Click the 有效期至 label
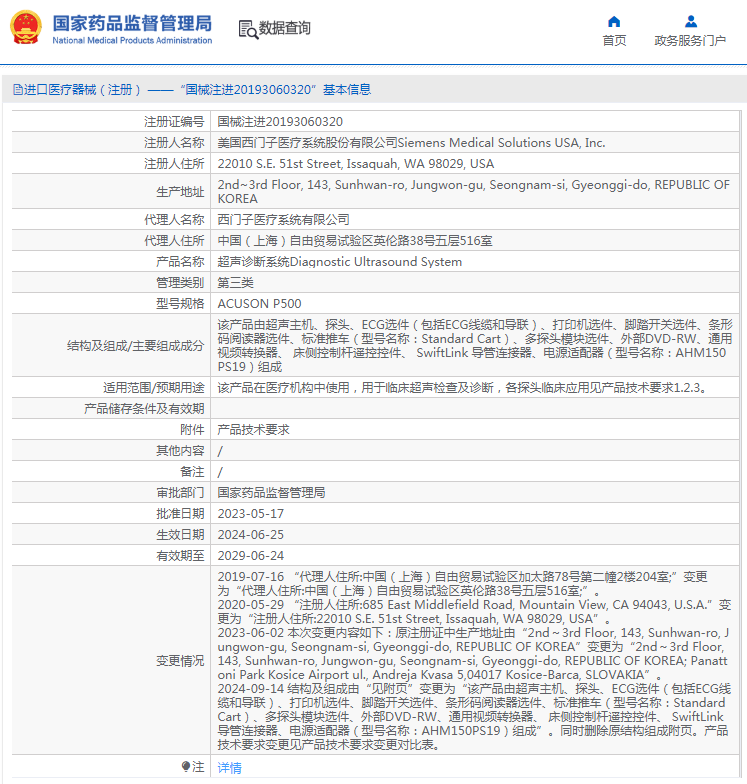The image size is (747, 784). tap(180, 556)
